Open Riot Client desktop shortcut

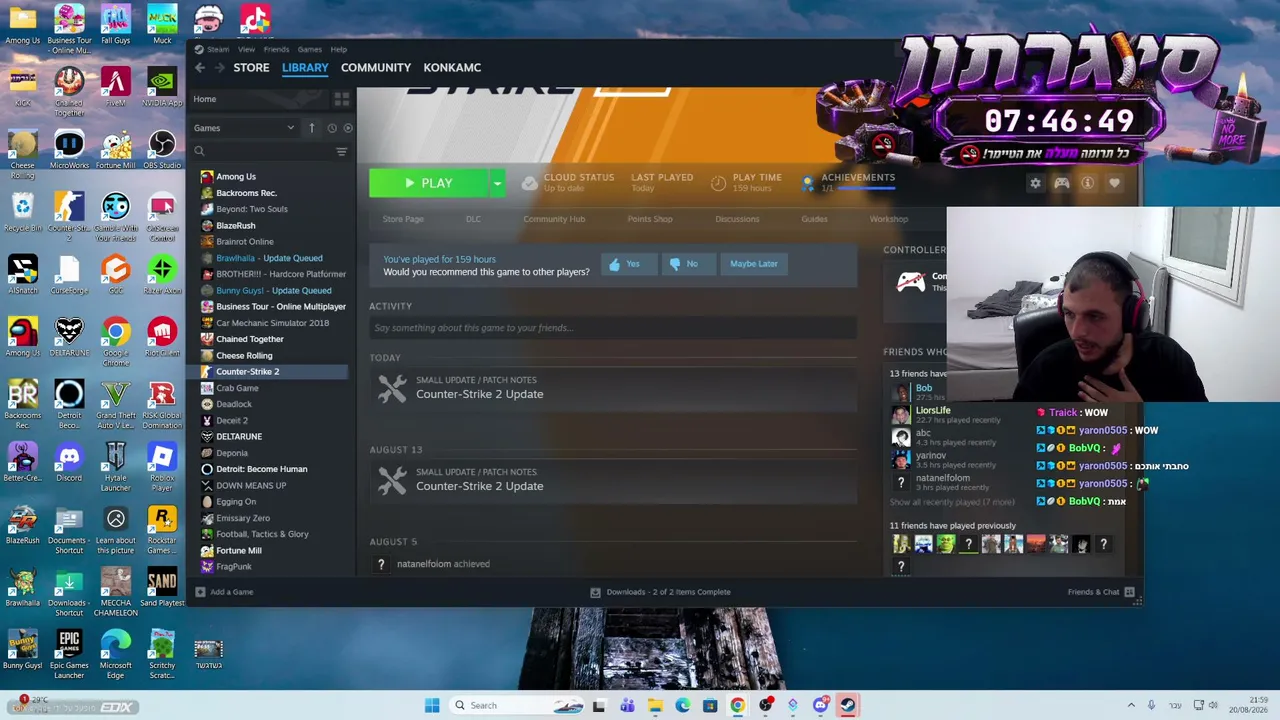pos(162,338)
